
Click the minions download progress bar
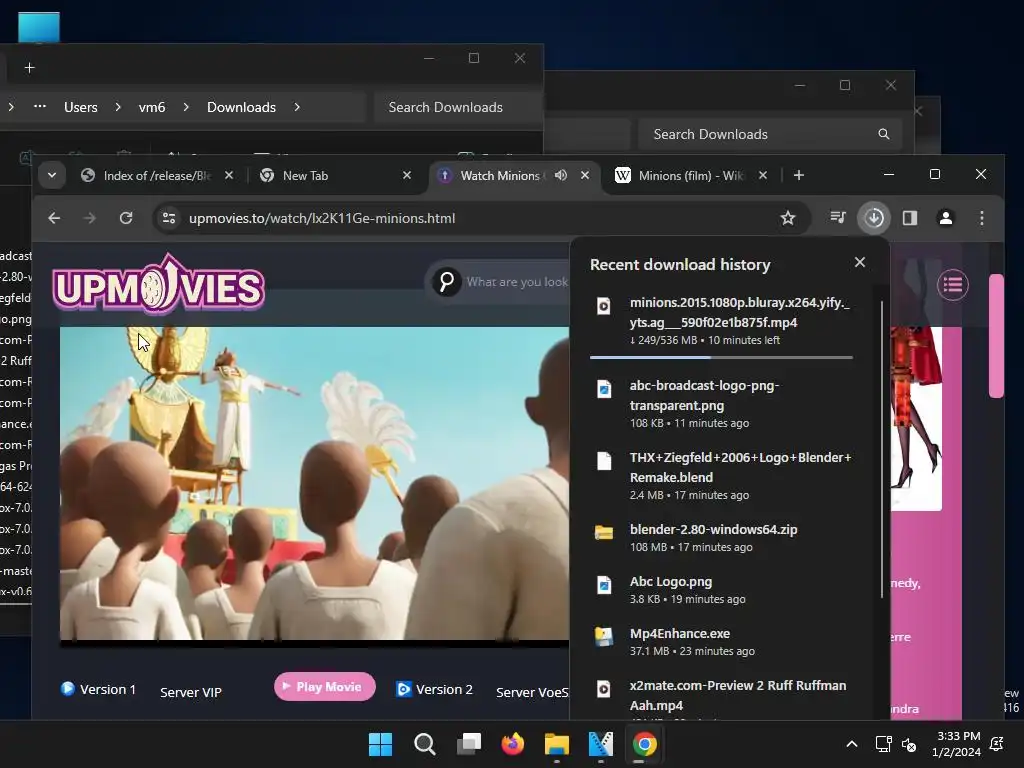(721, 357)
